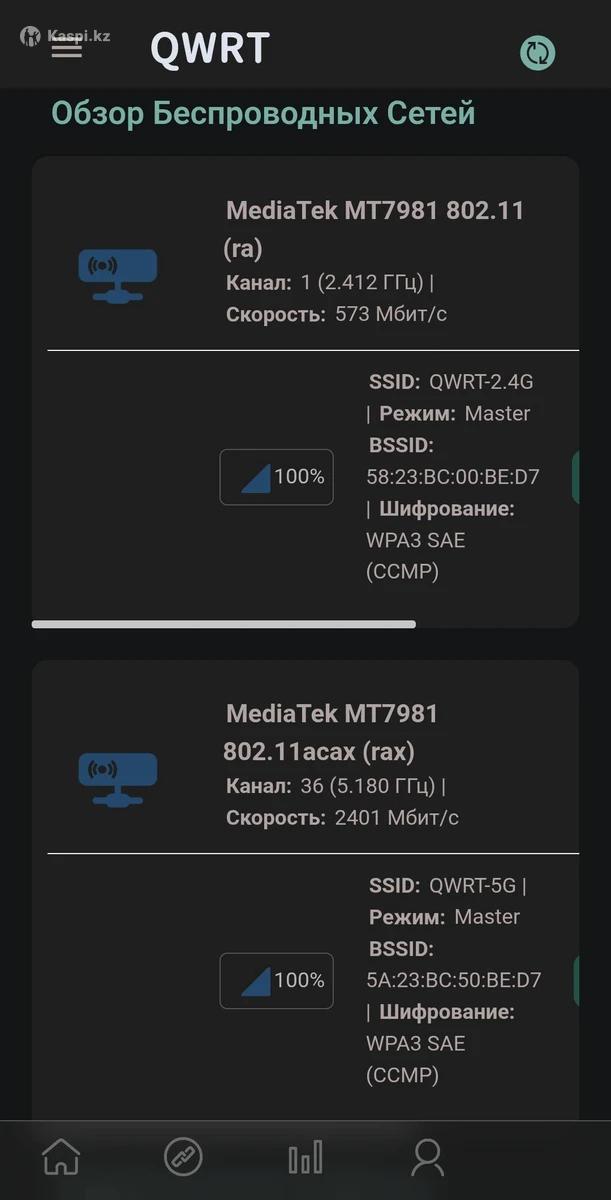Click the 2.4 GHz wireless radio icon
Image resolution: width=611 pixels, height=1200 pixels.
[x=118, y=275]
